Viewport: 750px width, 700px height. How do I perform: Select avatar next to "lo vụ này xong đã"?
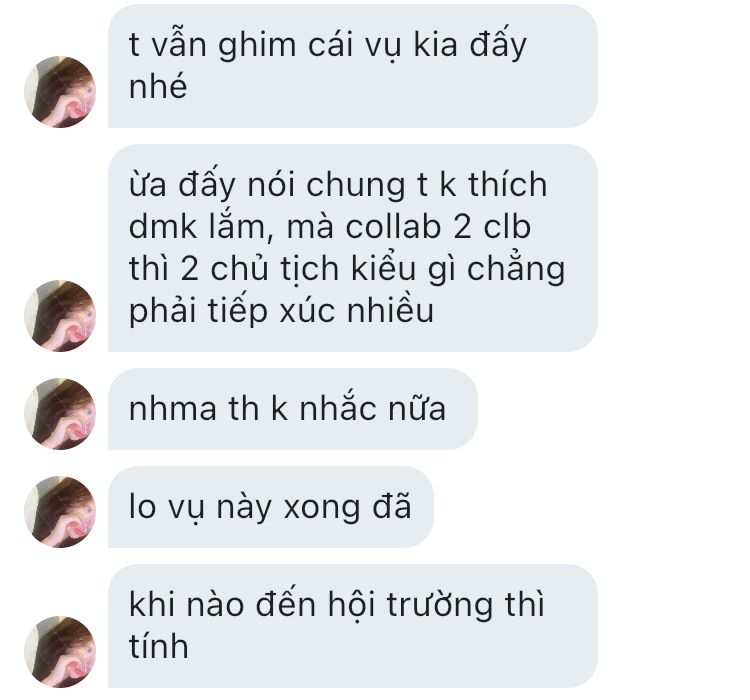[60, 512]
